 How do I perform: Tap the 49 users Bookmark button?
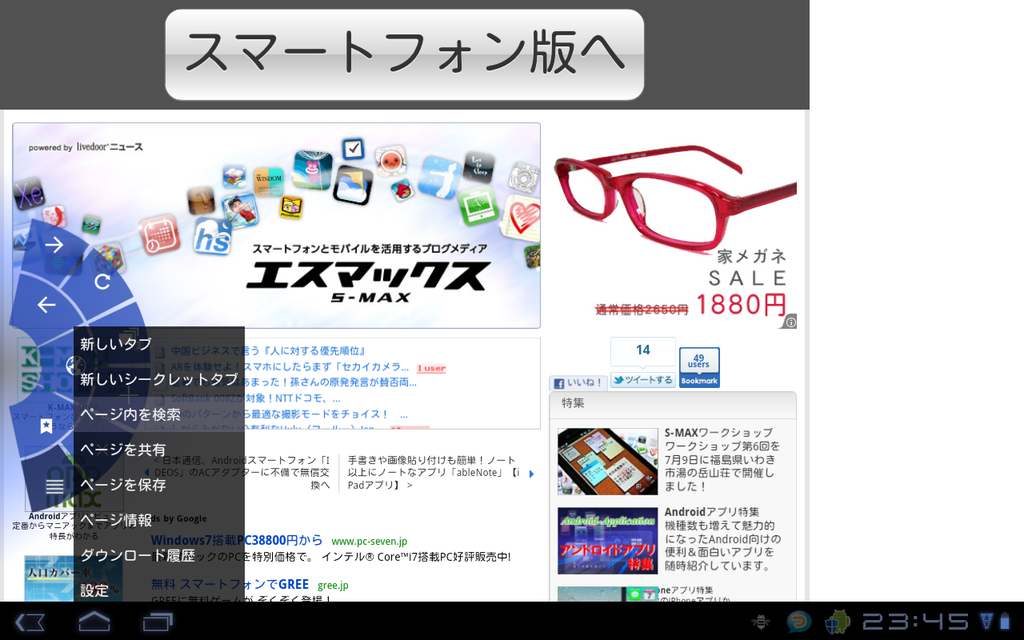coord(699,367)
